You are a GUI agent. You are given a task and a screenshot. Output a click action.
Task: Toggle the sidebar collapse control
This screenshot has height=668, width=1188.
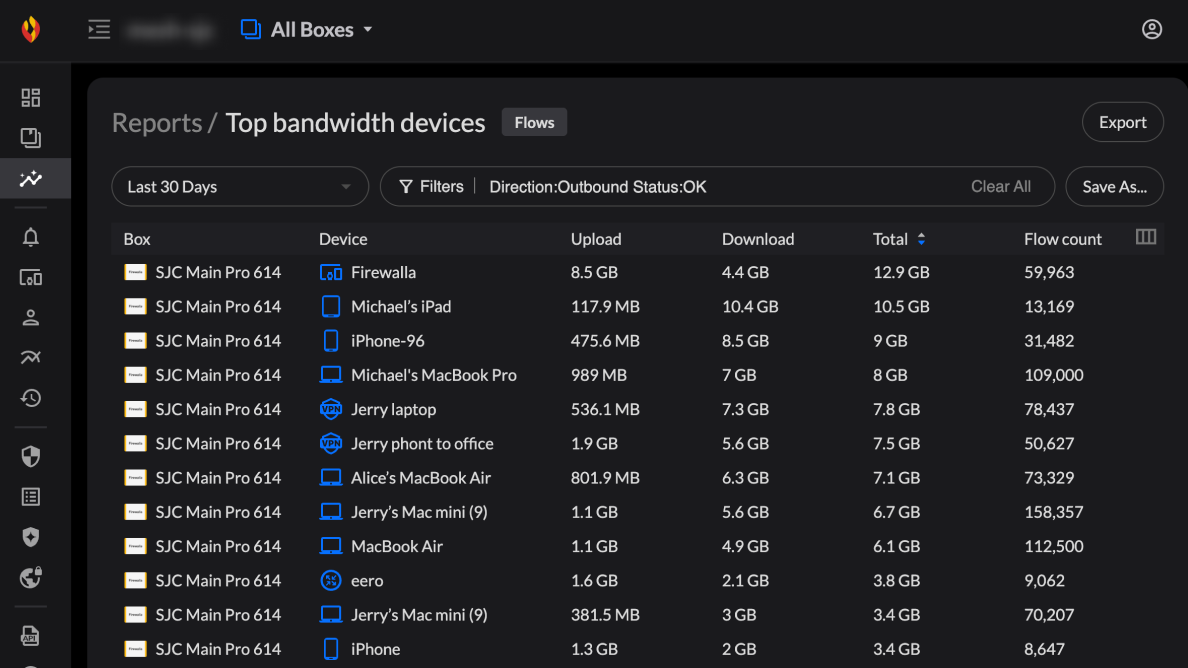98,29
